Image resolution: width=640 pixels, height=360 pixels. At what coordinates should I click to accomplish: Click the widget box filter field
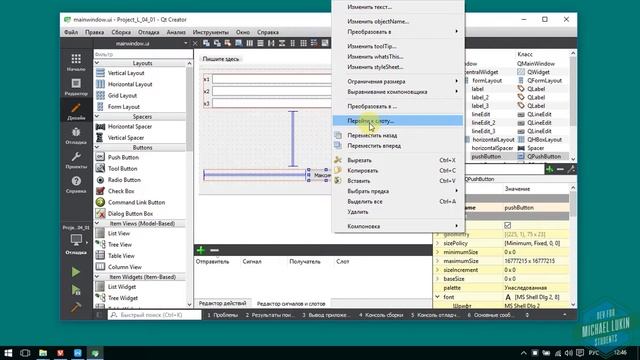pos(143,54)
